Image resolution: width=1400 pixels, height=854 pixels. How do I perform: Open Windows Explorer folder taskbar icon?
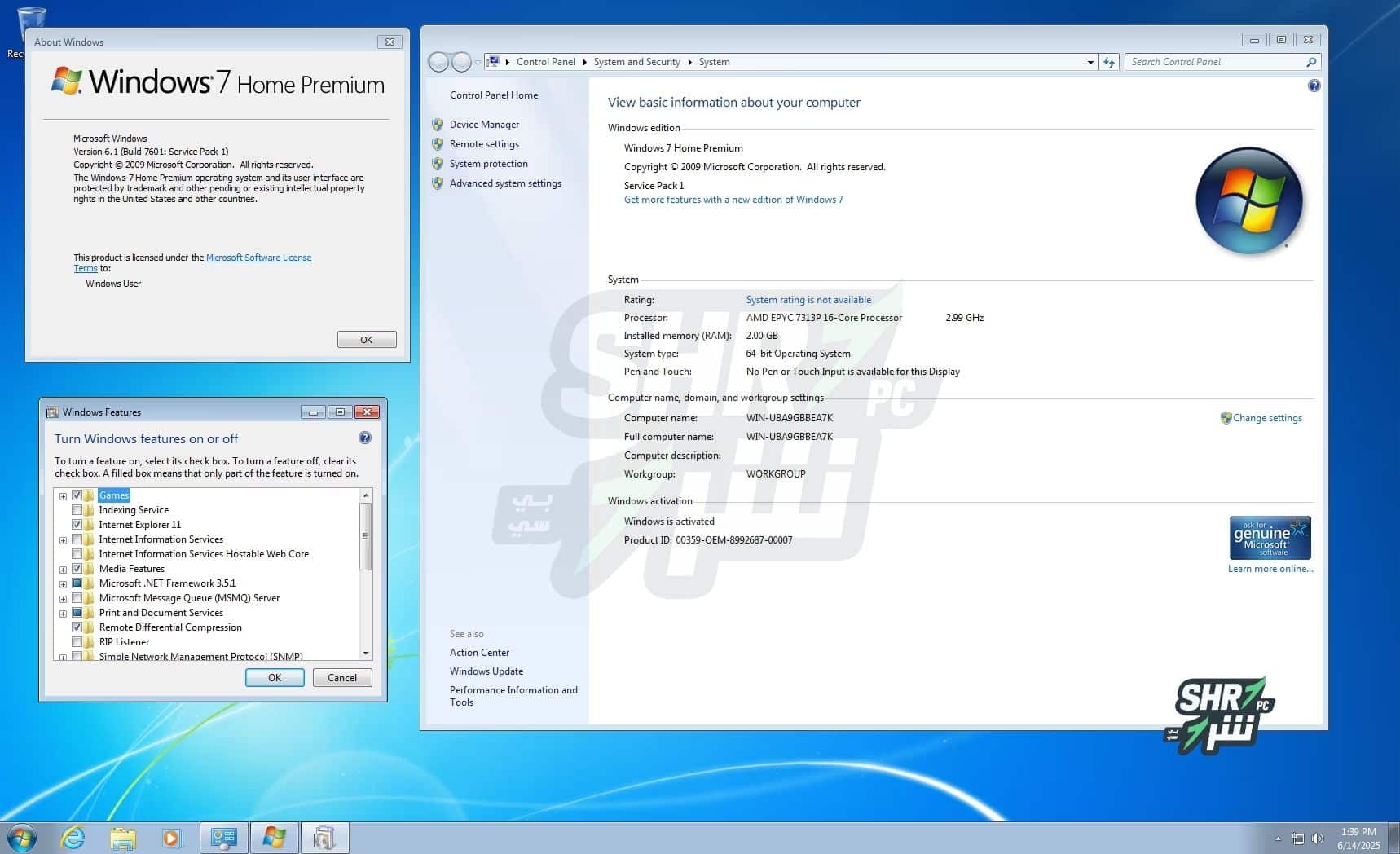point(123,838)
